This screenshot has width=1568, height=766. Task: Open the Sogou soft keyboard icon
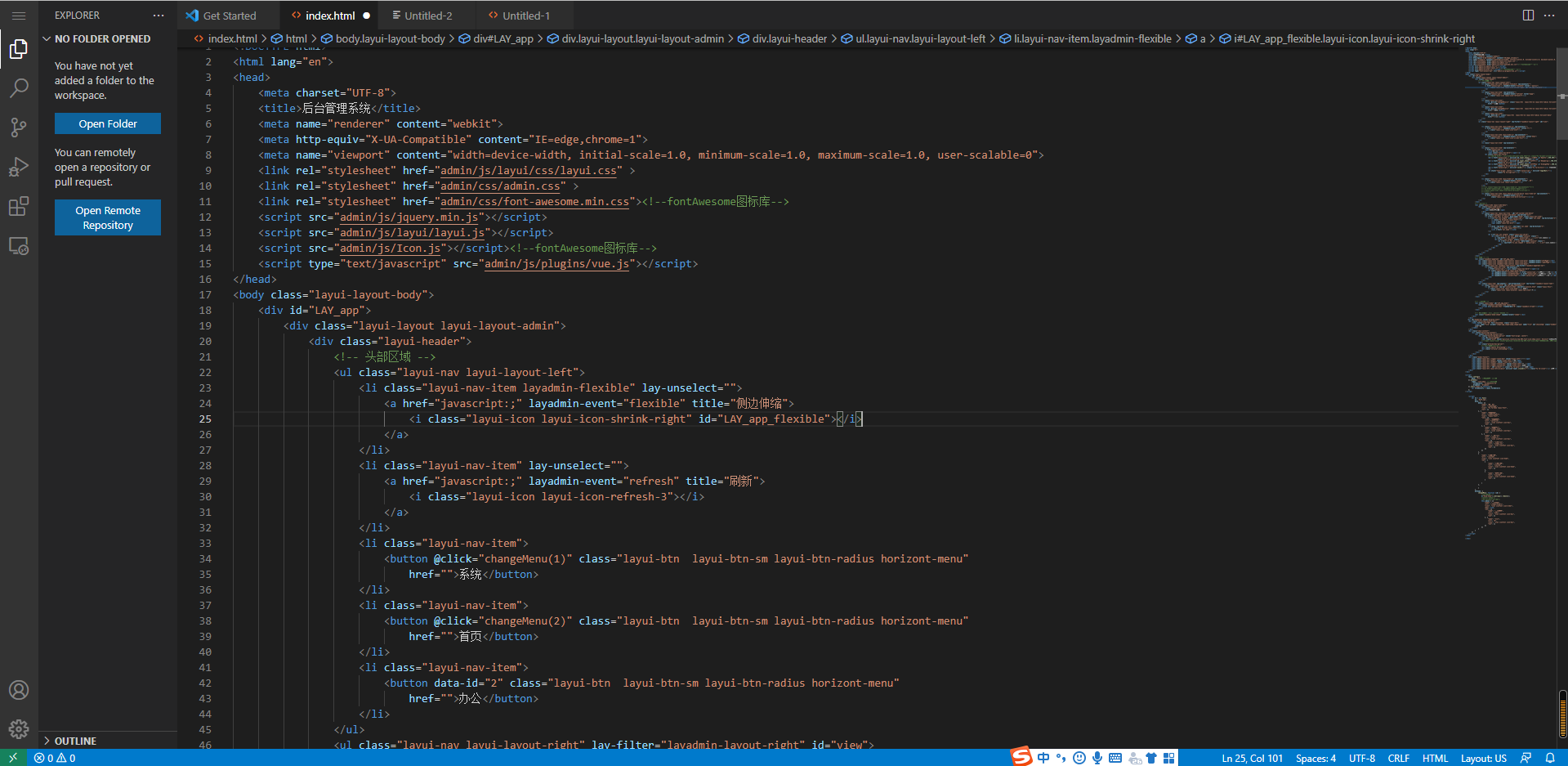click(1115, 758)
